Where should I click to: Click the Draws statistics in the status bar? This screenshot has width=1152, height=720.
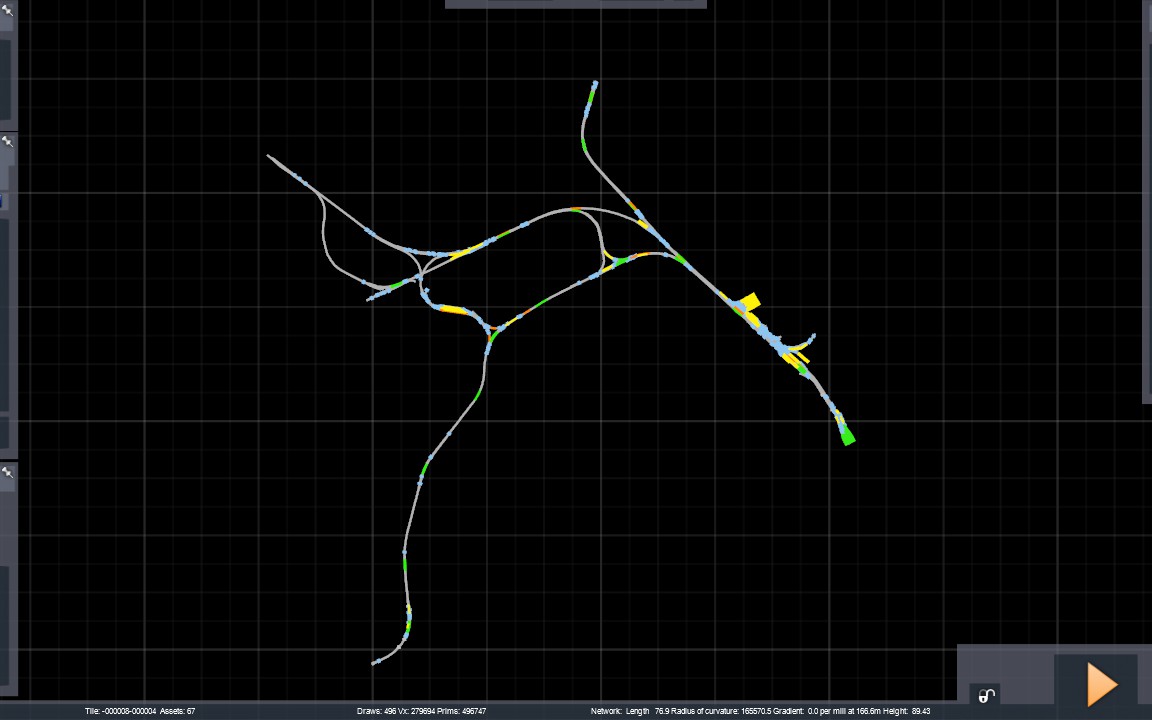[421, 711]
